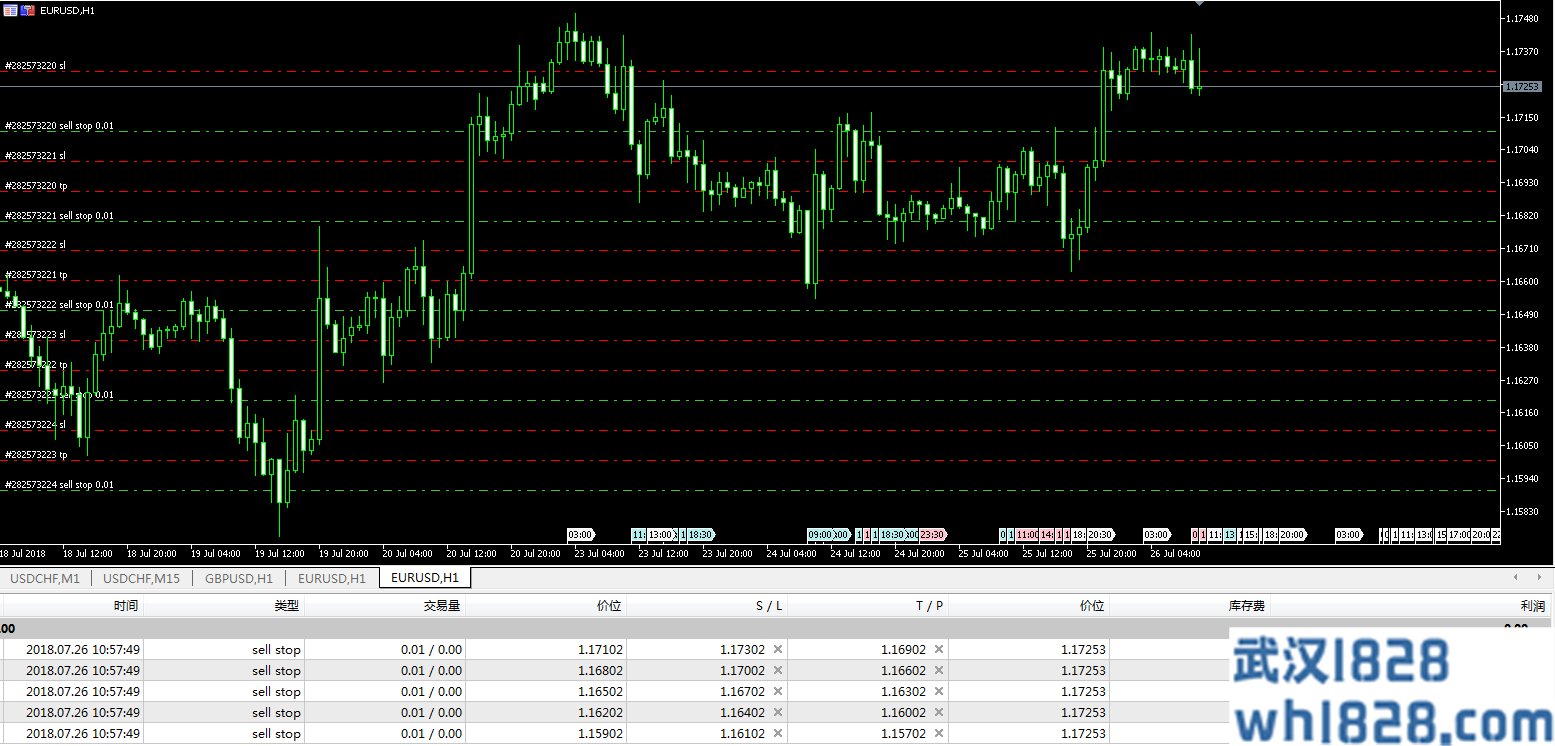The height and width of the screenshot is (746, 1555).
Task: Click the current price tag 1.17253 on price scale
Action: (x=1522, y=87)
